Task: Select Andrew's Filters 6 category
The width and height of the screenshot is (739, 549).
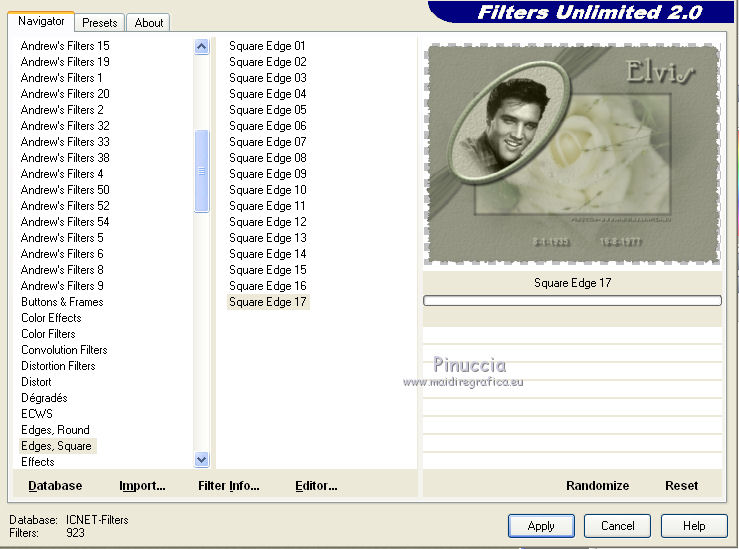Action: coord(62,254)
